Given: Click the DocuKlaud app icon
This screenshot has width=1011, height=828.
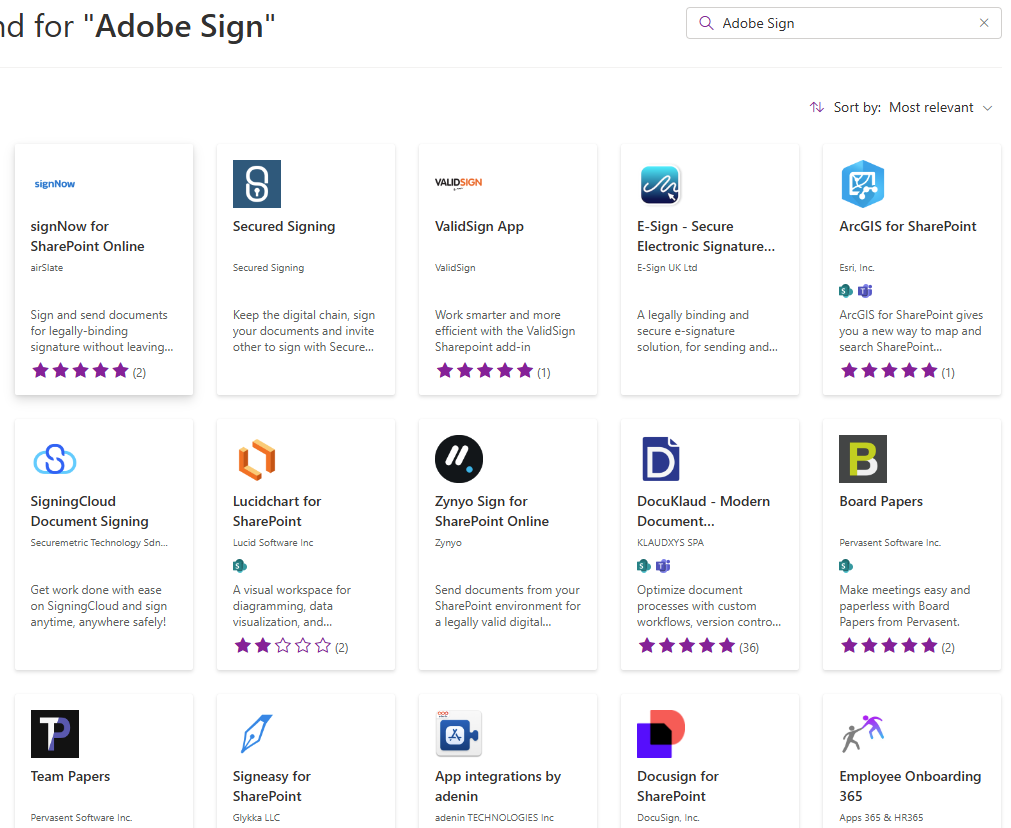Looking at the screenshot, I should tap(659, 459).
